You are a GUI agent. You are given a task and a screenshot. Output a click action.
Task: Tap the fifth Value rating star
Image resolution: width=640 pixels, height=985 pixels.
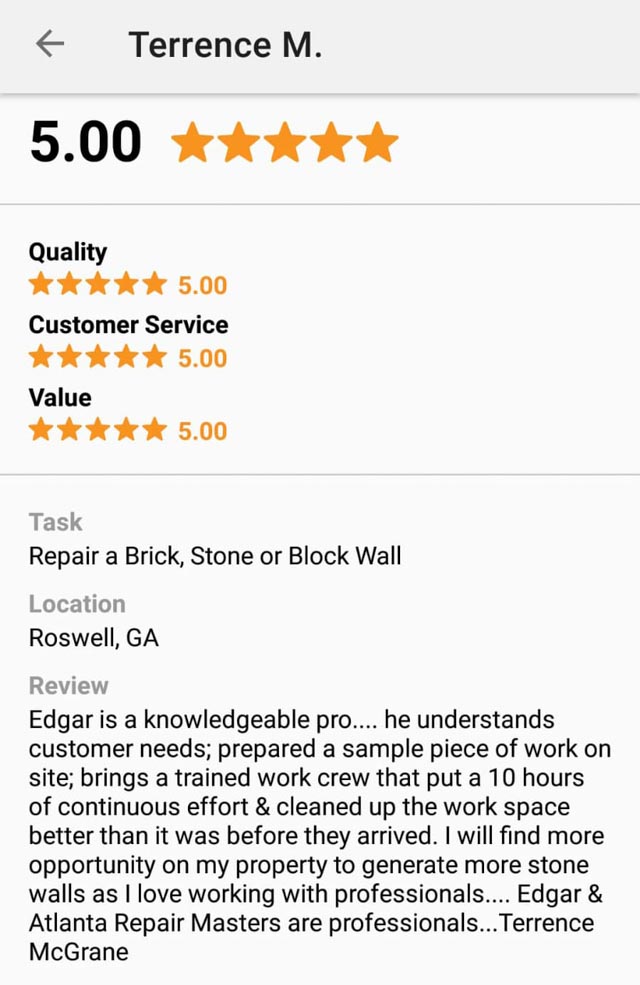[x=154, y=430]
